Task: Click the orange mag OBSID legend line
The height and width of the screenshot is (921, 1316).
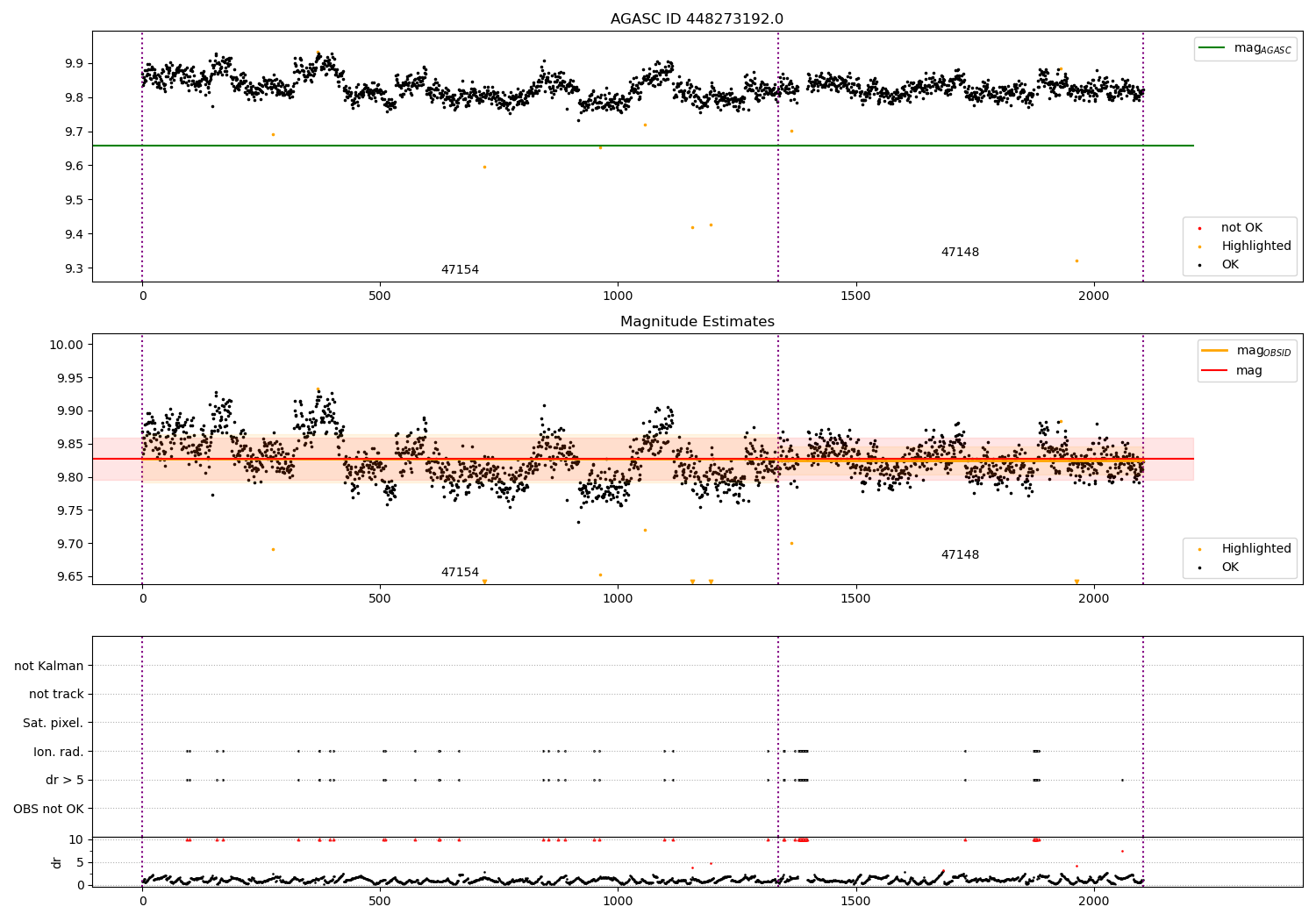Action: (1215, 350)
